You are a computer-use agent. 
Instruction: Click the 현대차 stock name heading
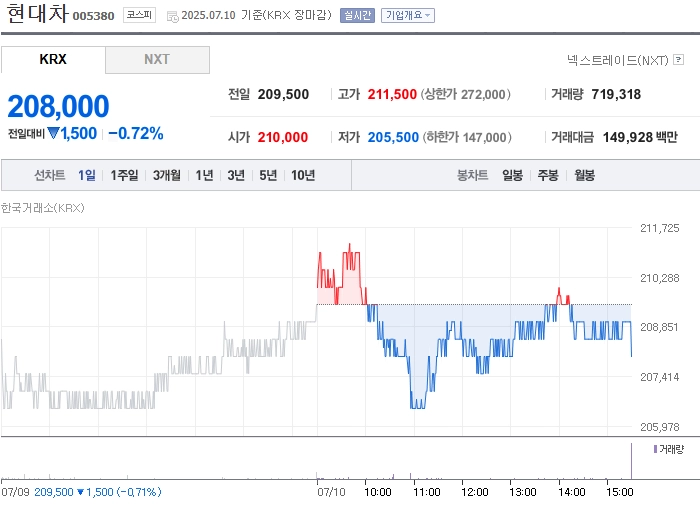click(38, 13)
